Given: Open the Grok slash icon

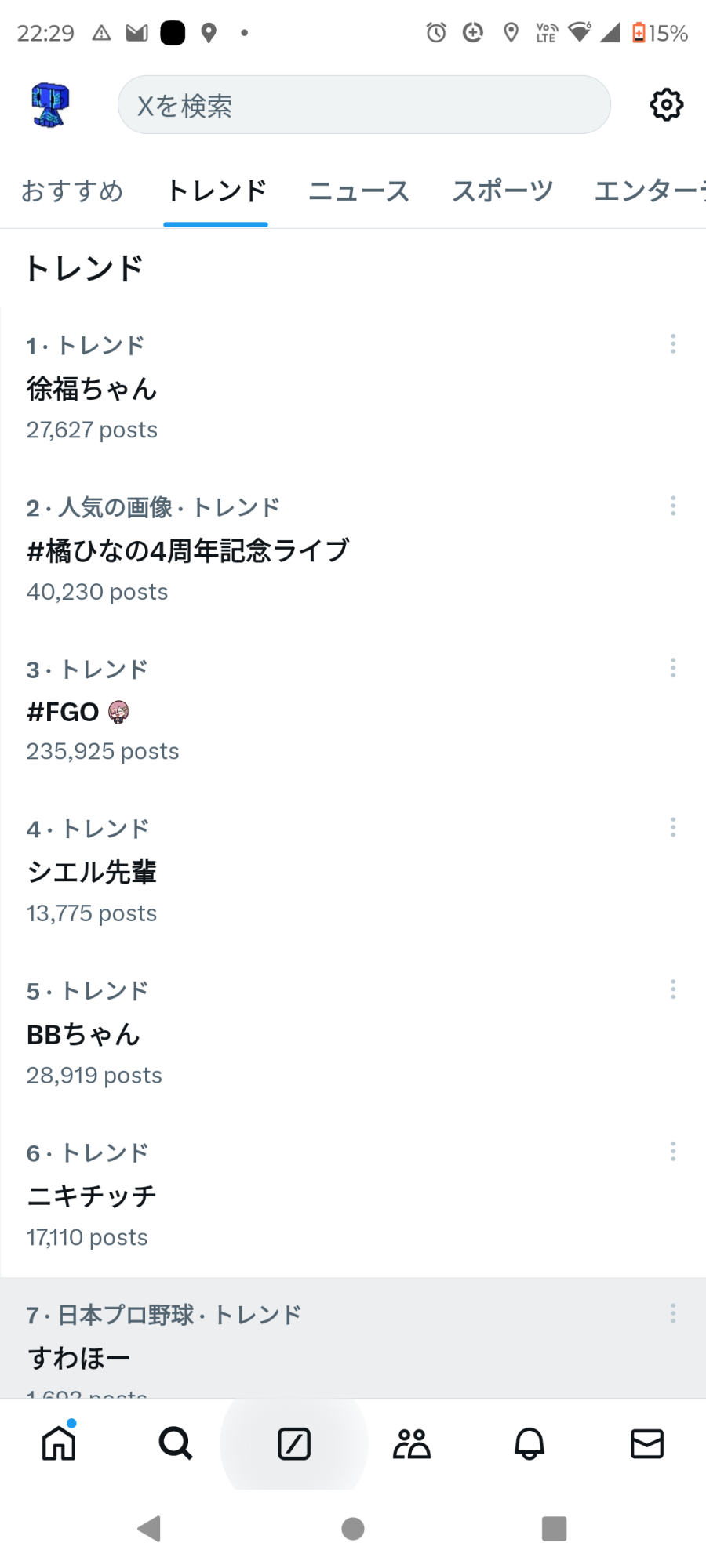Looking at the screenshot, I should pyautogui.click(x=294, y=1443).
